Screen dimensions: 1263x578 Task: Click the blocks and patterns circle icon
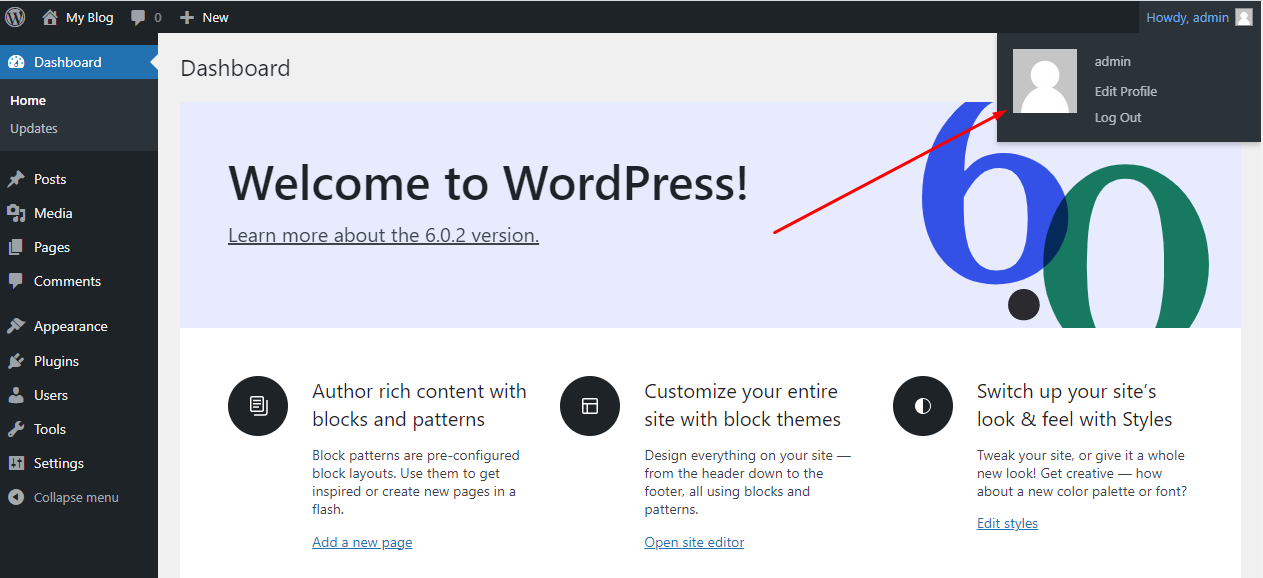pos(258,406)
